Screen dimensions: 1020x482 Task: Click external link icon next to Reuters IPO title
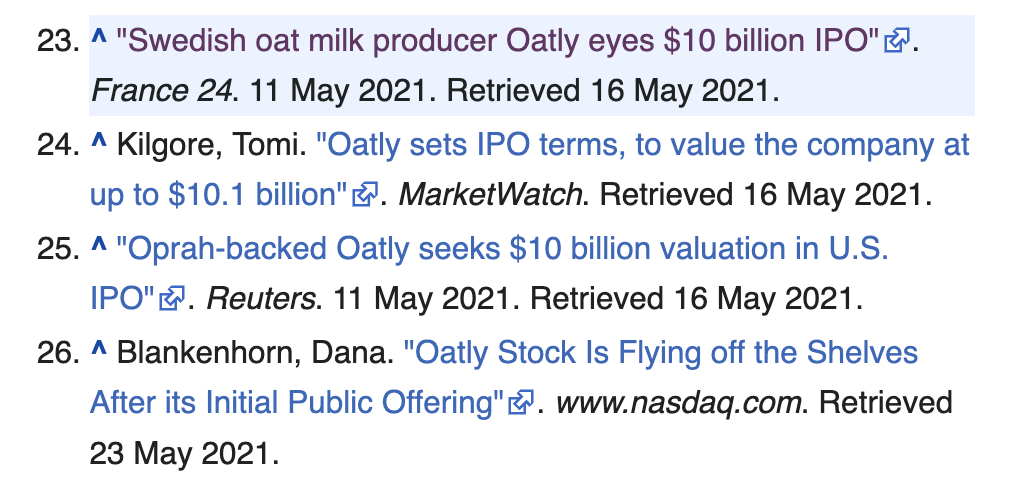tap(172, 299)
